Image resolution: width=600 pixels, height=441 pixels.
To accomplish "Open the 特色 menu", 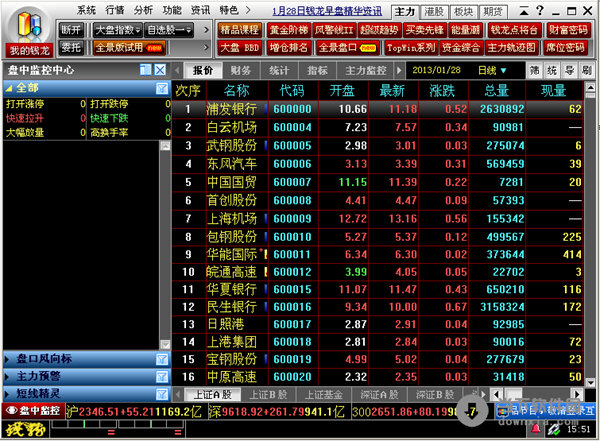I will 229,10.
